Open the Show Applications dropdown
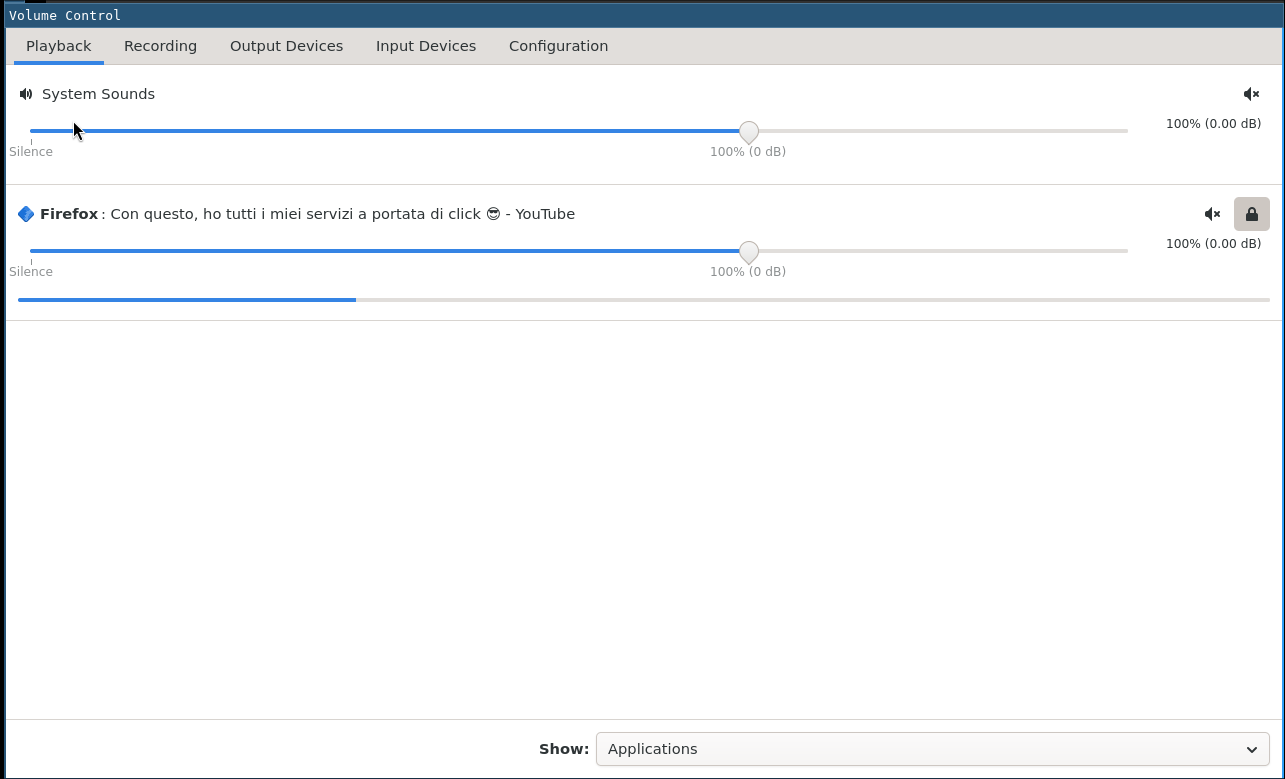This screenshot has width=1285, height=779. [x=932, y=749]
